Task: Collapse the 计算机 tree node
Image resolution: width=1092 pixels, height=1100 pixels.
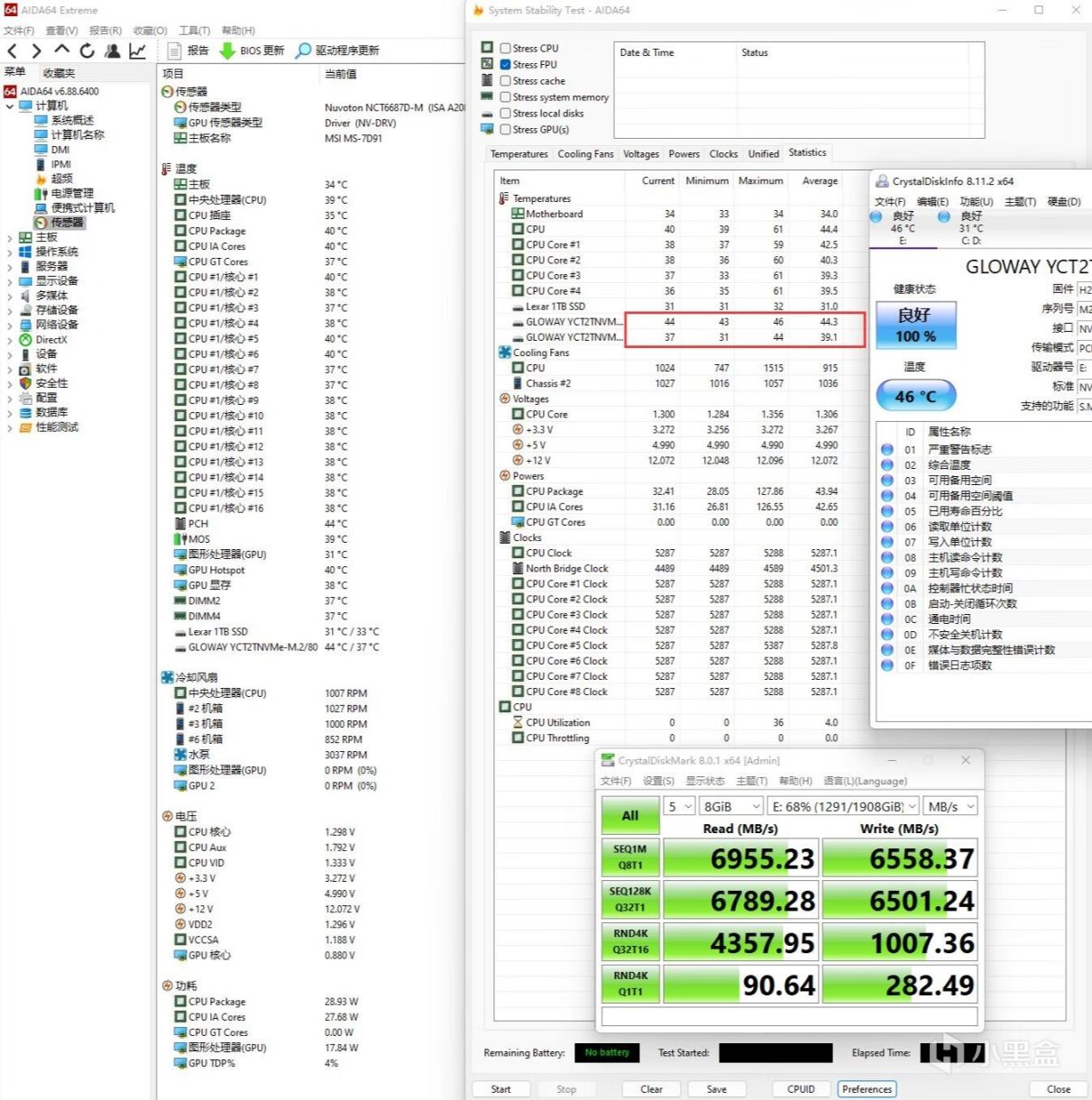Action: (x=10, y=106)
